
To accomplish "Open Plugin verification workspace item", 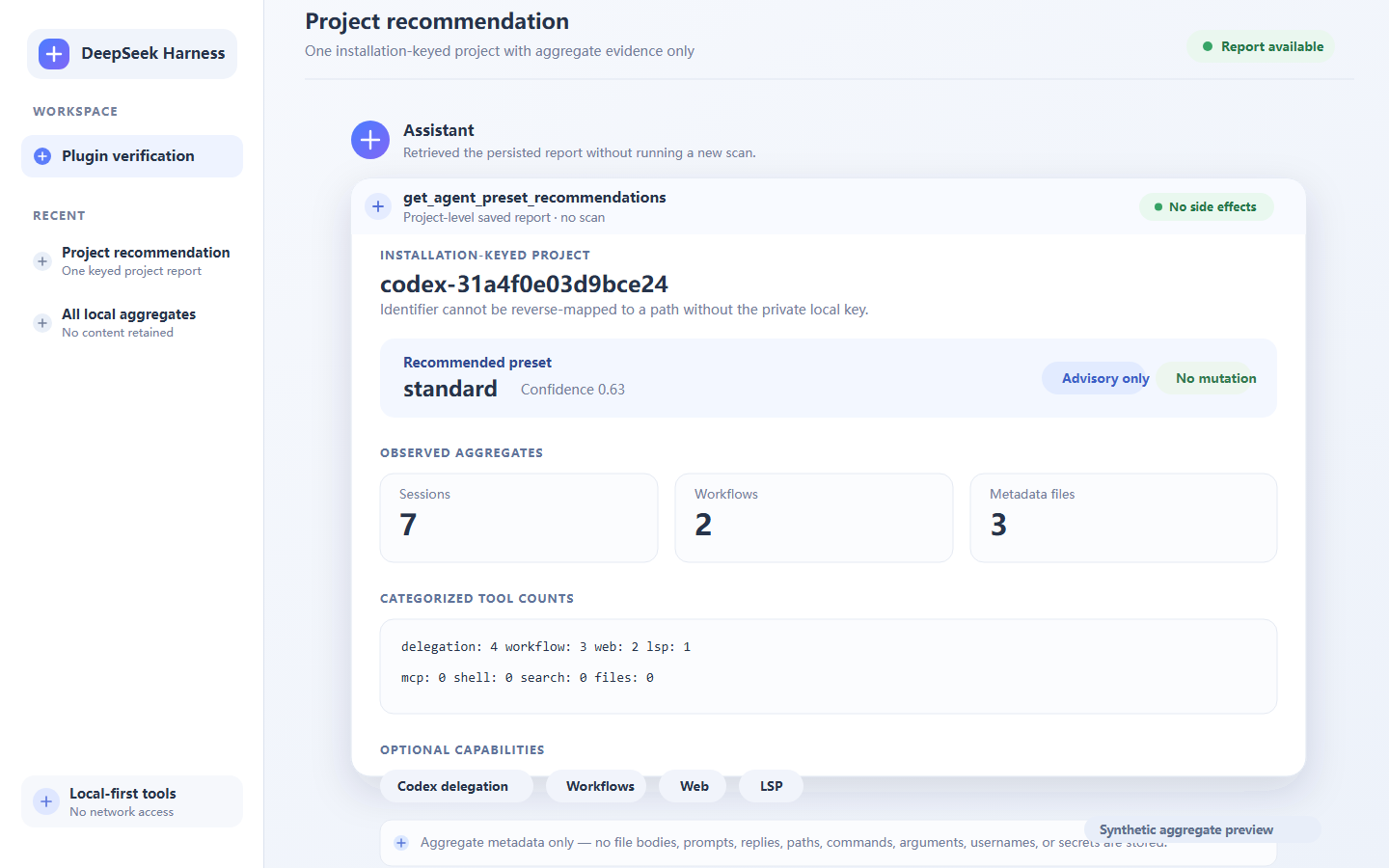I will (132, 156).
